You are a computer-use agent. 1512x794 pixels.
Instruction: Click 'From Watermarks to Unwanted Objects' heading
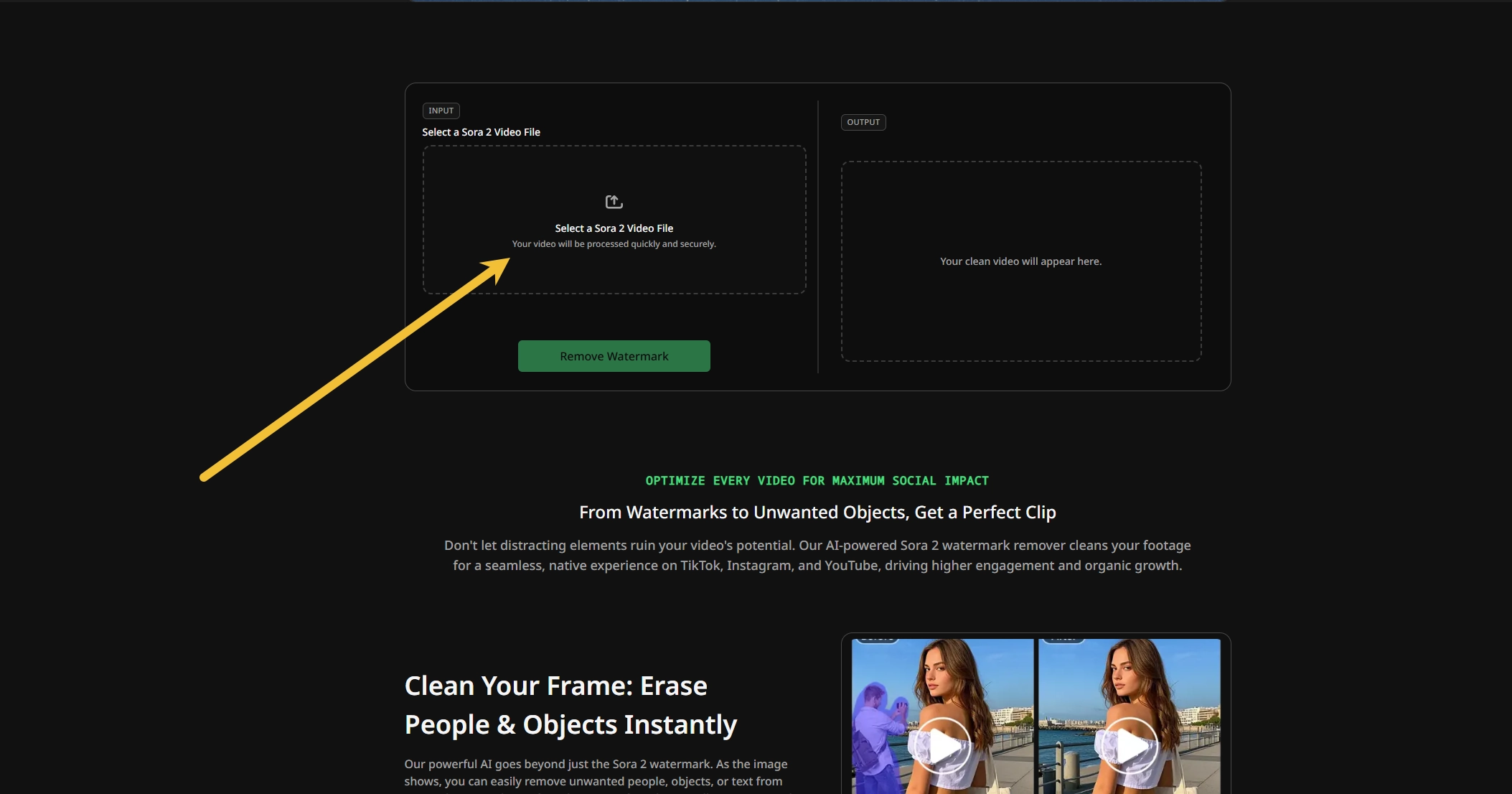click(817, 513)
